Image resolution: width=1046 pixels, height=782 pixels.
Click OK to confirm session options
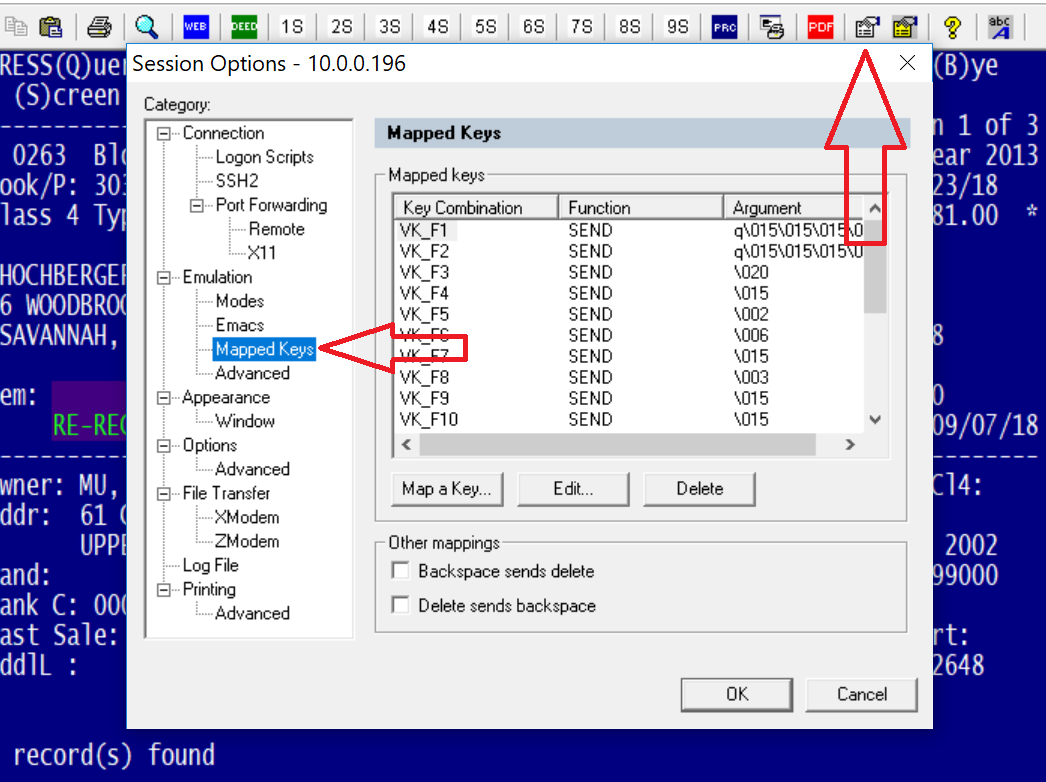736,695
